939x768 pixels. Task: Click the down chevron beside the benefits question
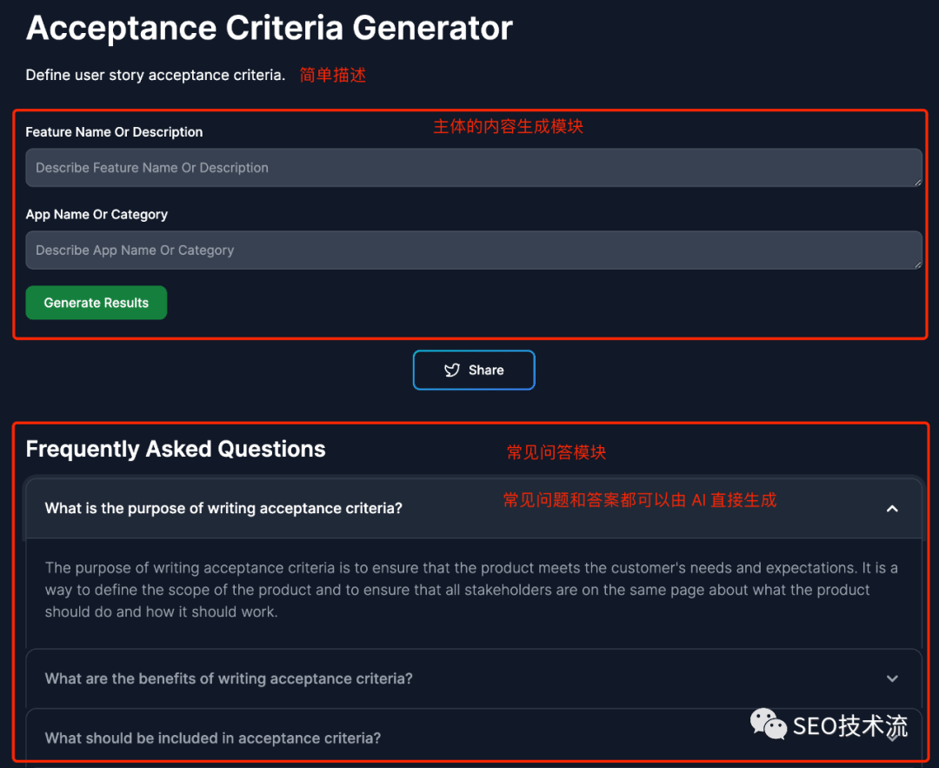(892, 679)
